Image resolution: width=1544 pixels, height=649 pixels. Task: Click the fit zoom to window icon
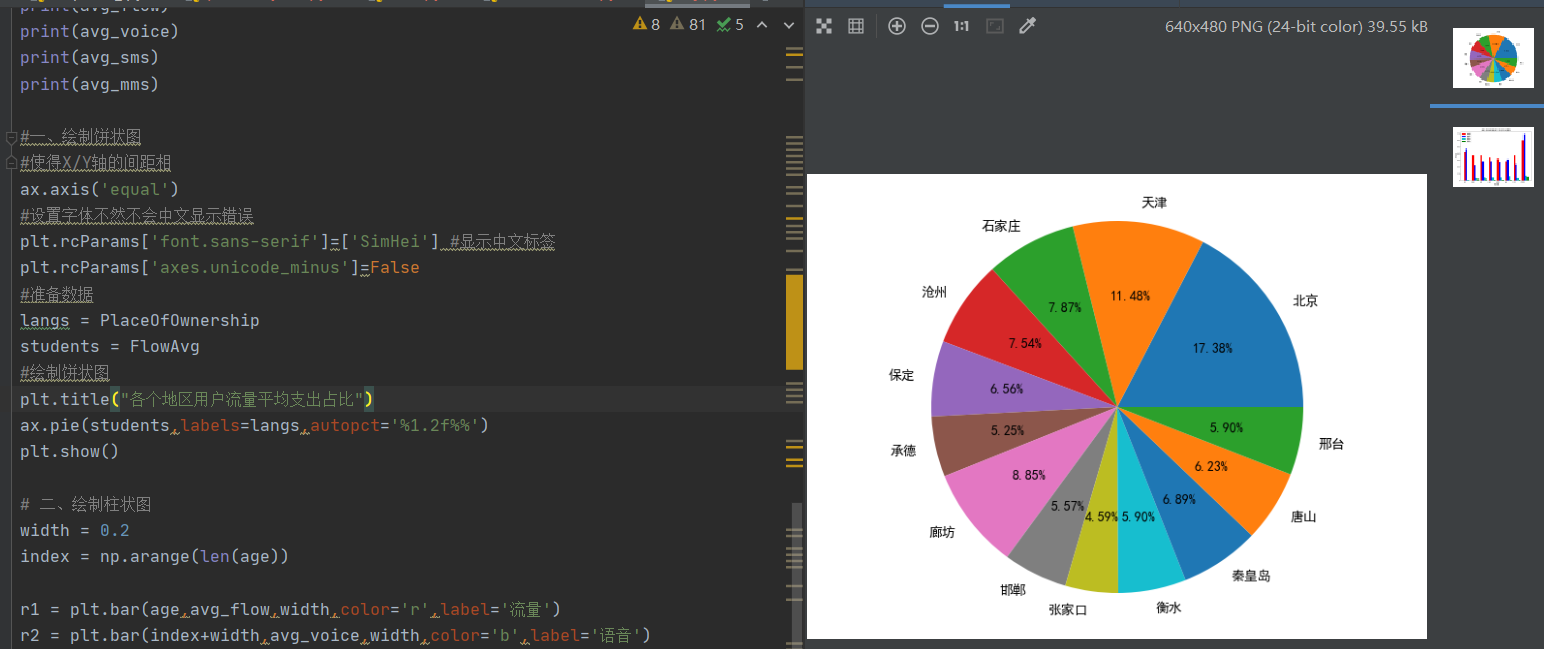pyautogui.click(x=995, y=26)
